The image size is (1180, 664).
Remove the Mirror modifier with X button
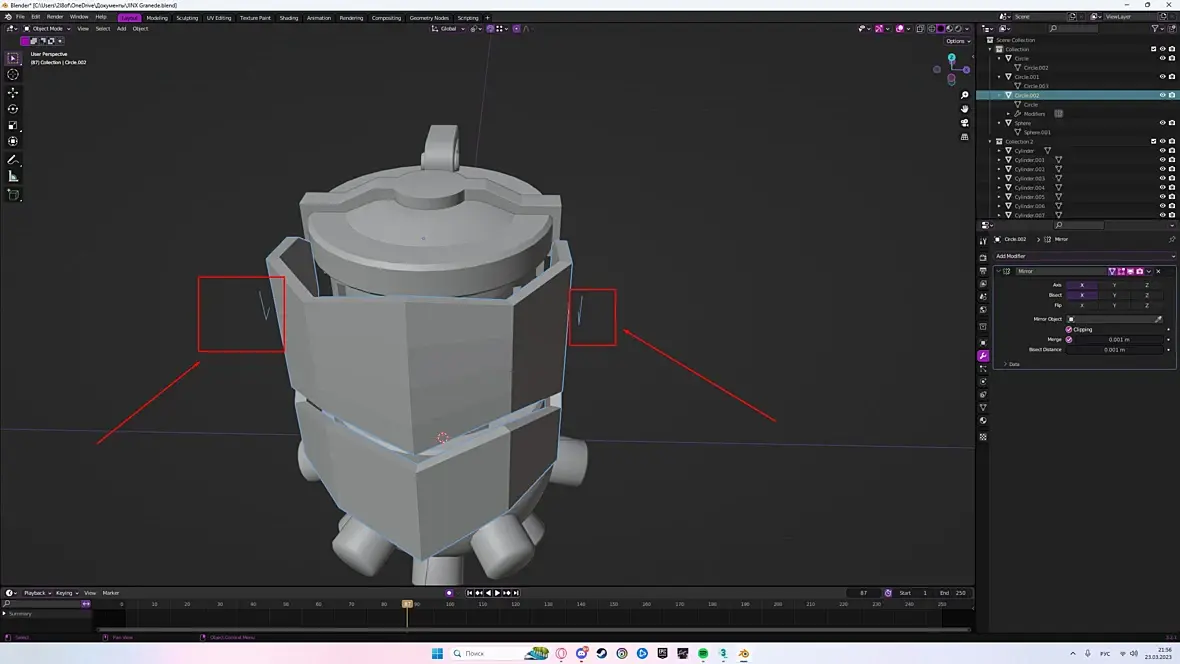pos(1158,271)
